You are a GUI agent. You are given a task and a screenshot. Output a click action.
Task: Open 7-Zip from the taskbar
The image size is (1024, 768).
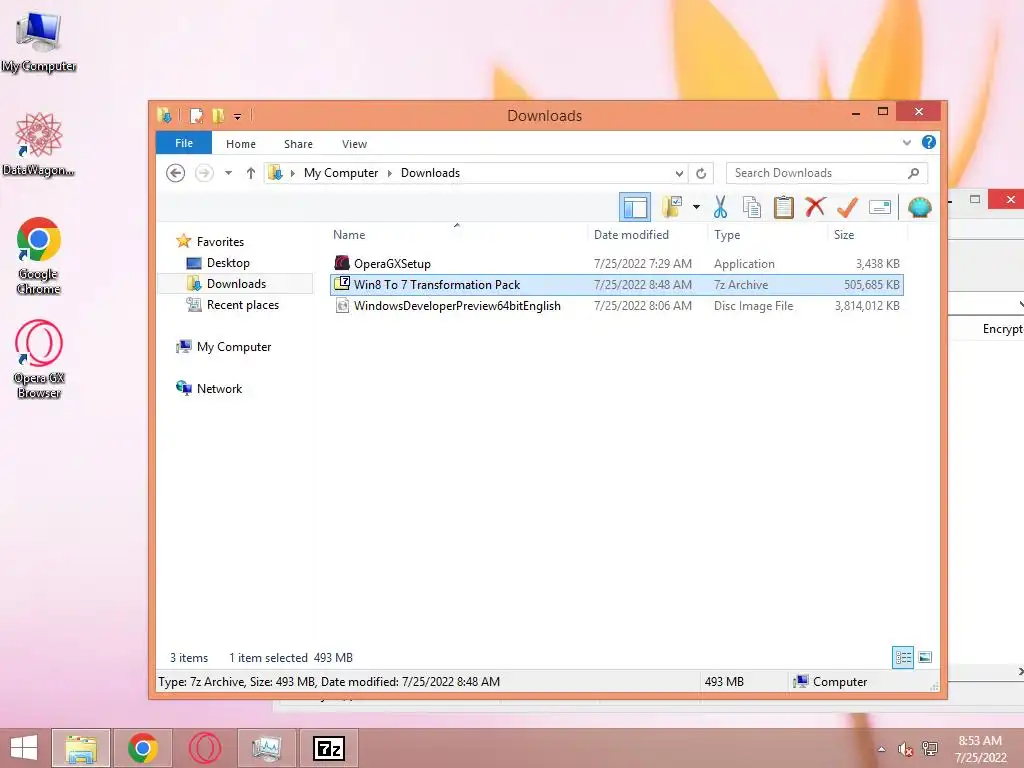tap(328, 748)
